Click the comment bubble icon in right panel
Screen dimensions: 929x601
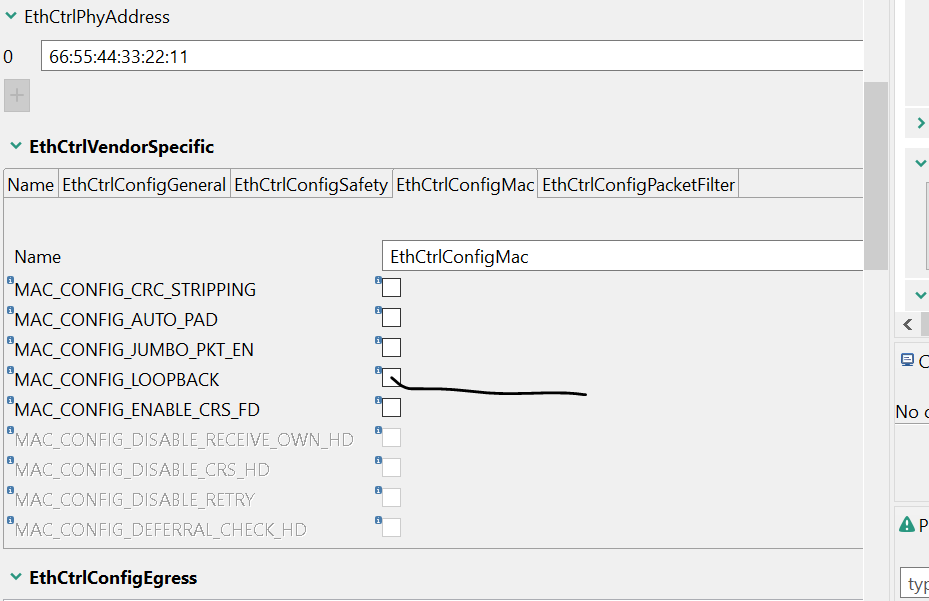coord(908,360)
